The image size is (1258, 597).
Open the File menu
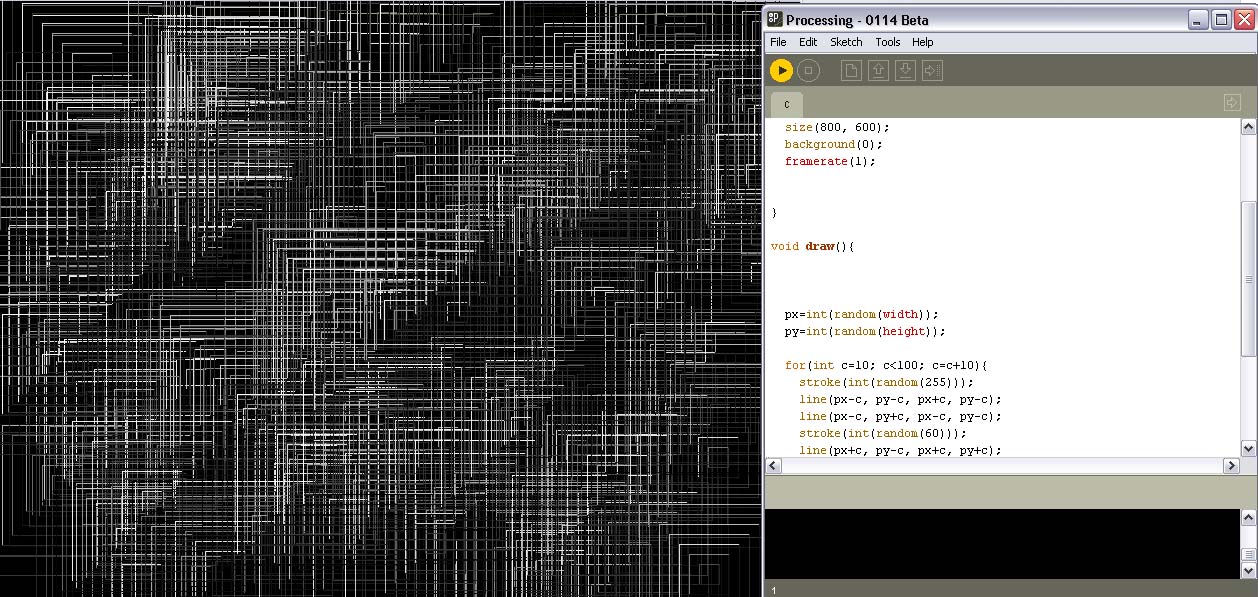click(778, 42)
